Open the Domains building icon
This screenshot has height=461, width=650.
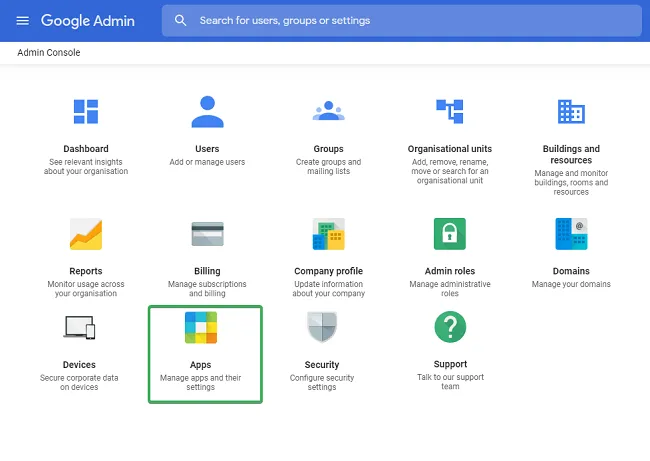point(571,234)
